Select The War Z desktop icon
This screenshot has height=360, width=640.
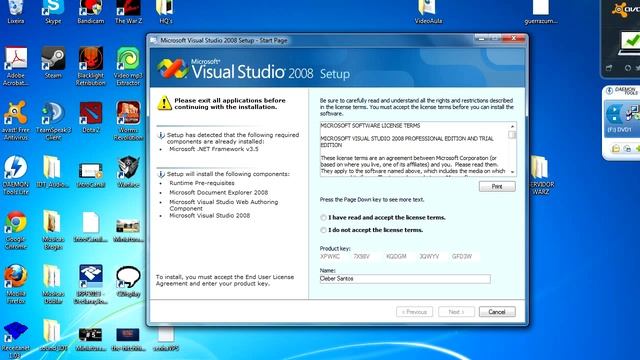[x=128, y=11]
